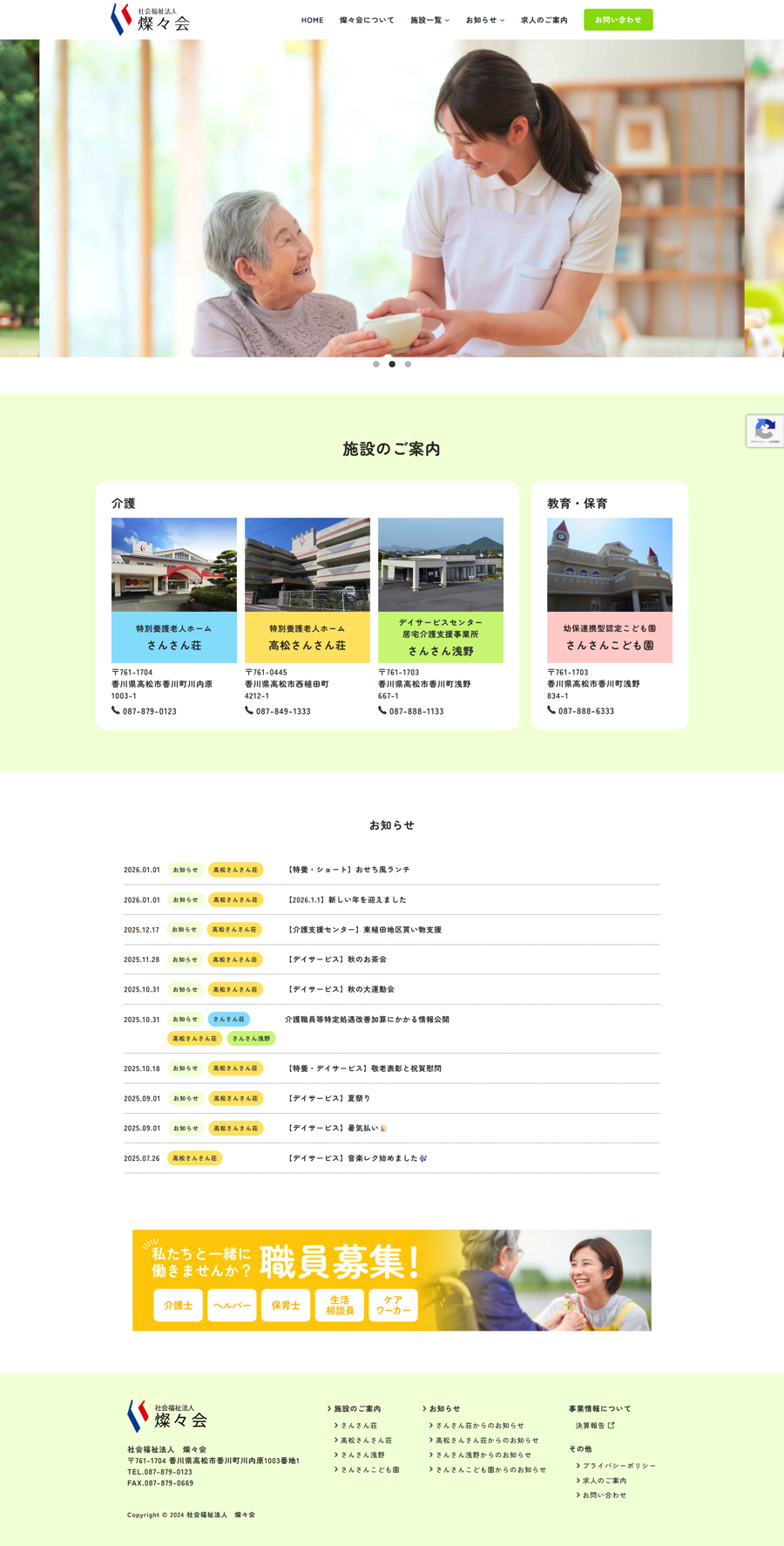784x1546 pixels.
Task: Click 高松さんさん荘 tag on 2025.07.26 row
Action: (x=195, y=1158)
